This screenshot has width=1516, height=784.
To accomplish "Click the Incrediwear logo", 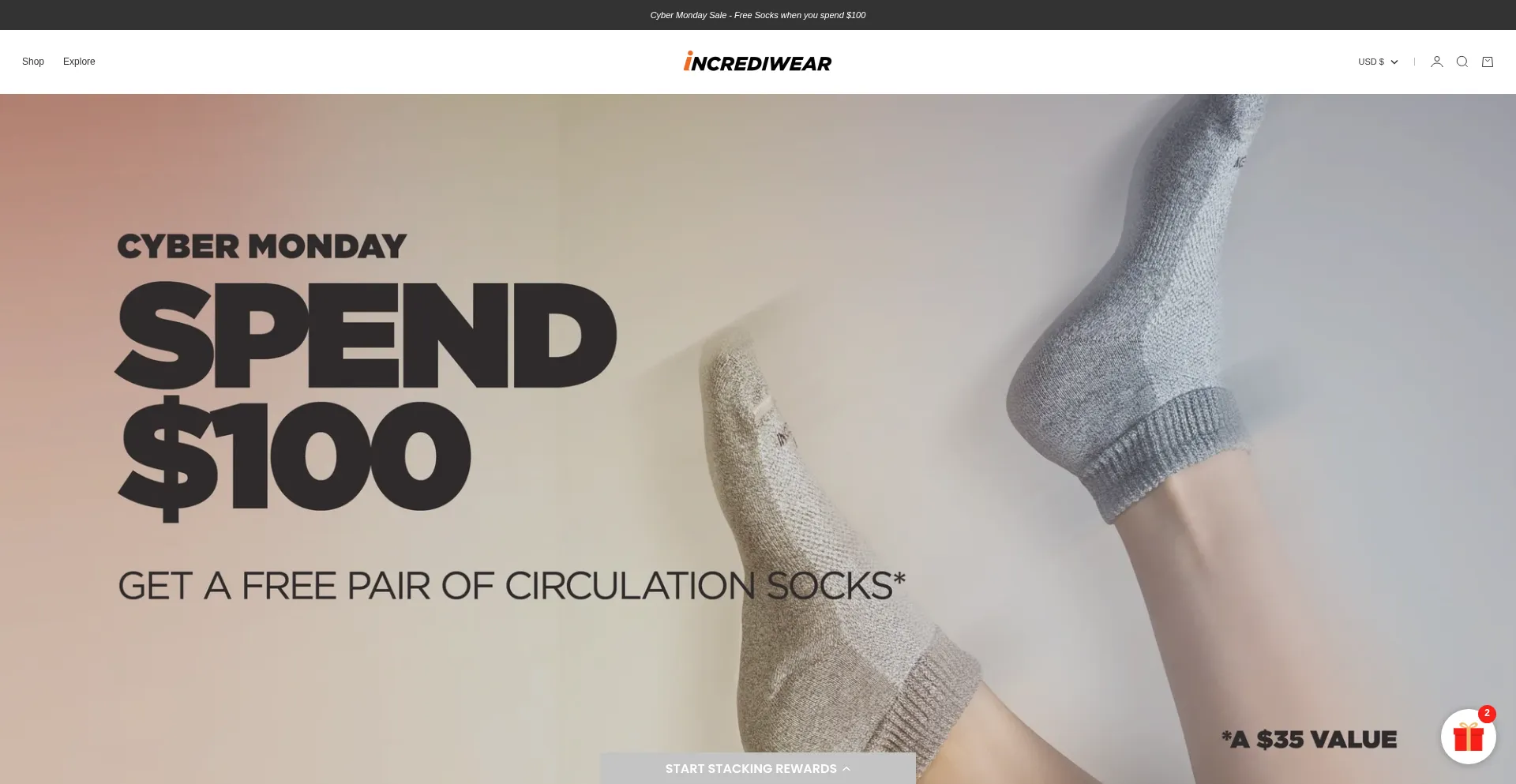I will click(x=757, y=62).
